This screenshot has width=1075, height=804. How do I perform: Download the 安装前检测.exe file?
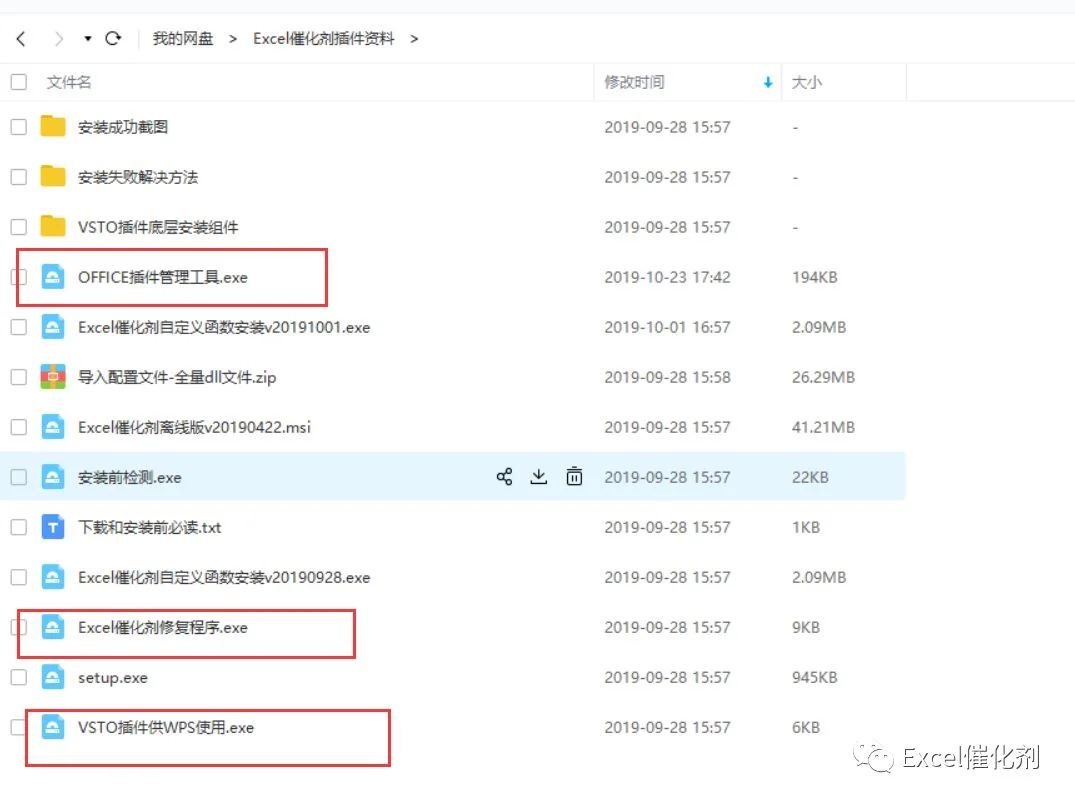pyautogui.click(x=539, y=476)
